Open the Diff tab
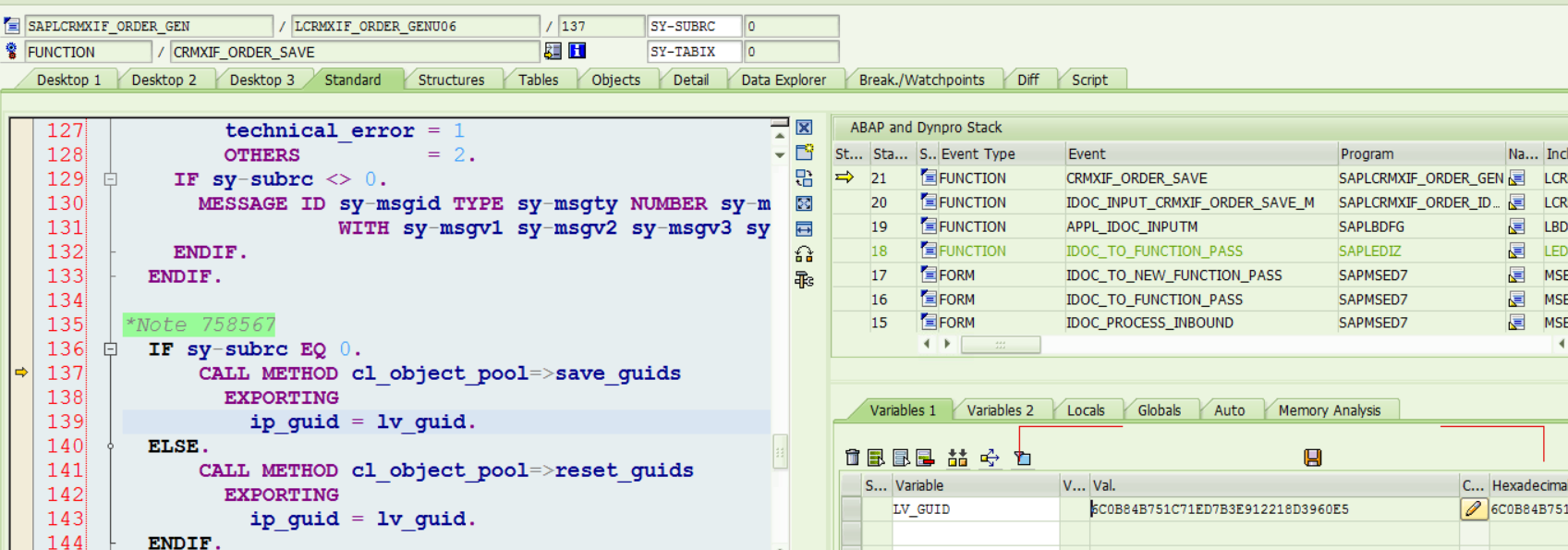This screenshot has width=1568, height=550. (x=1027, y=80)
